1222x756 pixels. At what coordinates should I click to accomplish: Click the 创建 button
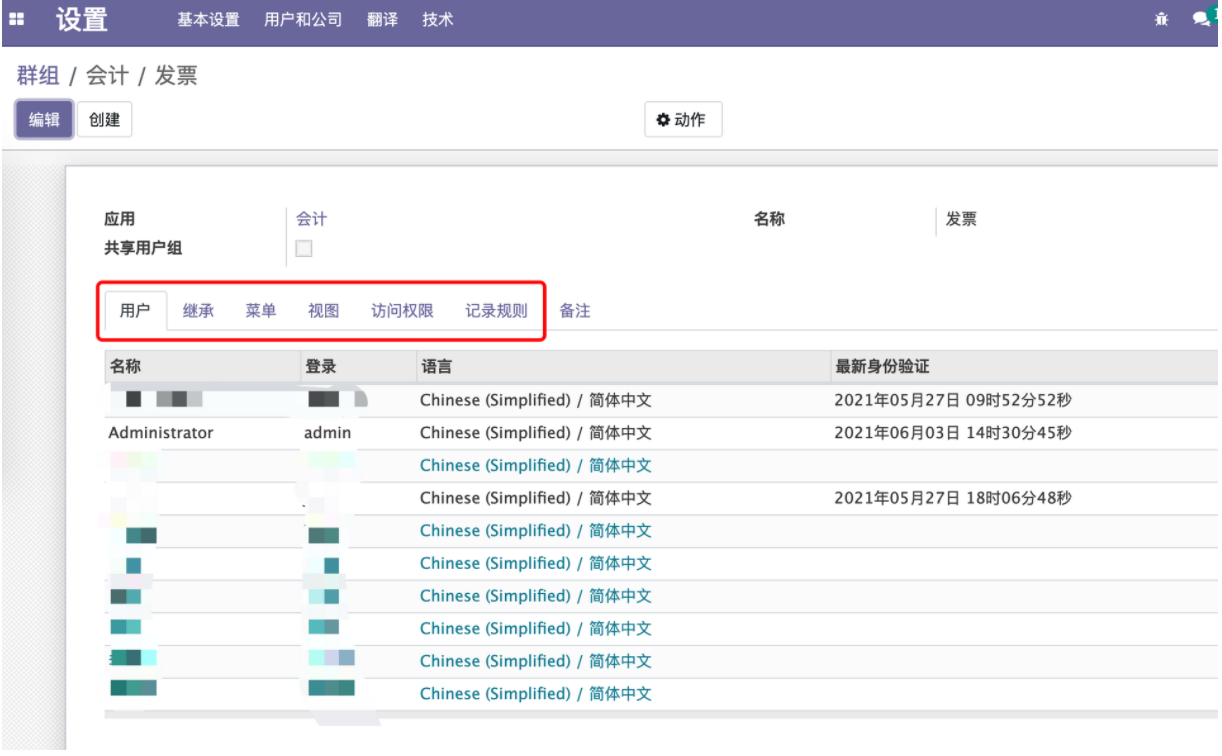tap(104, 120)
